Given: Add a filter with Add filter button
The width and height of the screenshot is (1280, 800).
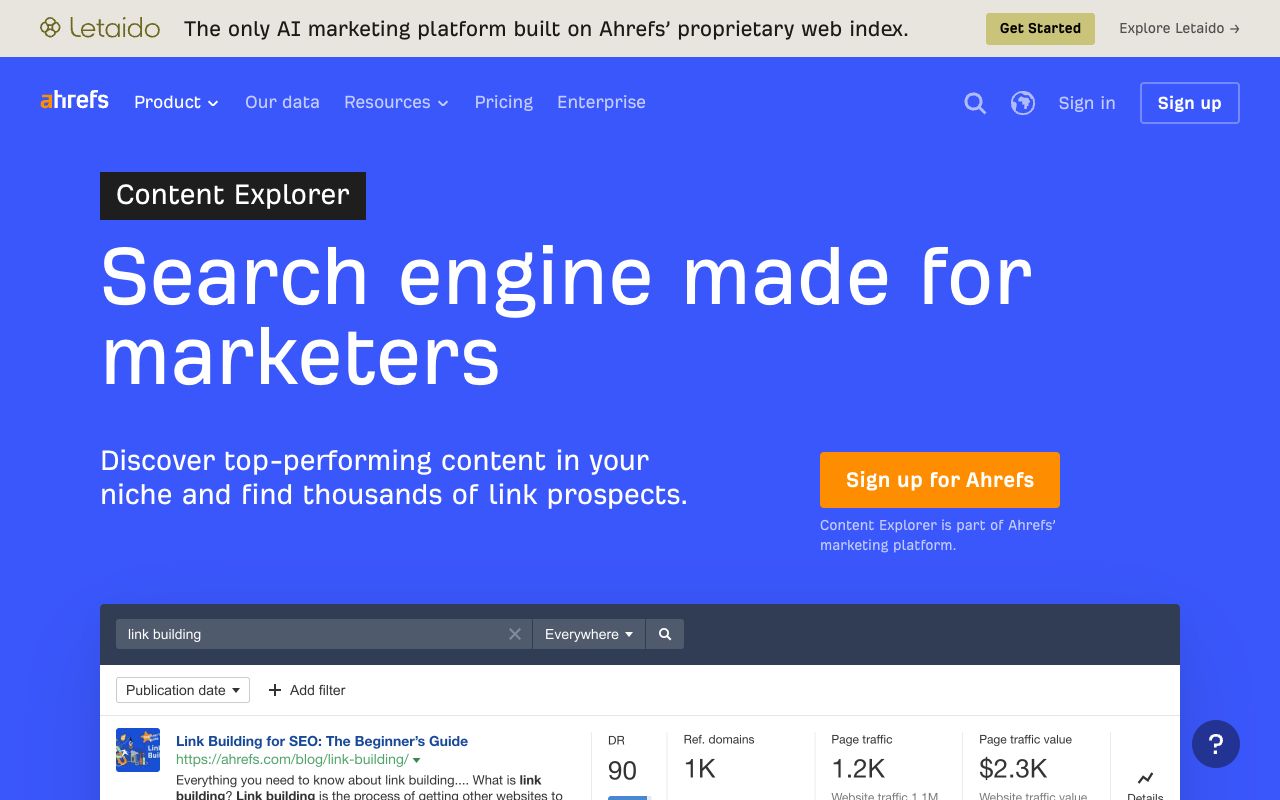Looking at the screenshot, I should (x=307, y=690).
